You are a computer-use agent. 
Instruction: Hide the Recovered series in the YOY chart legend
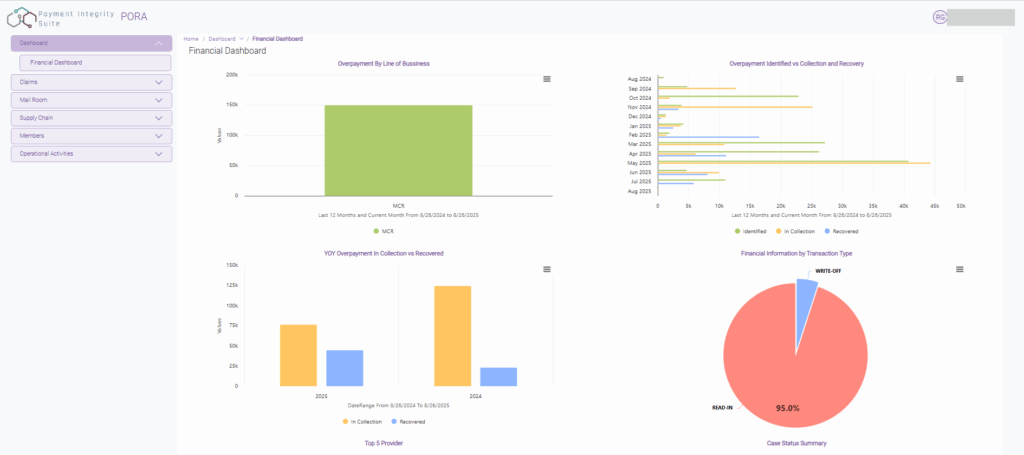(408, 422)
